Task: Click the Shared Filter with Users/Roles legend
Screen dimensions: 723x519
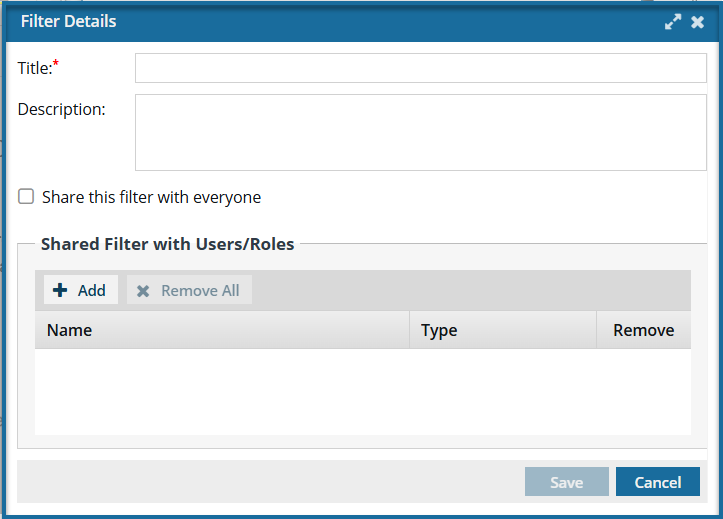Action: [167, 244]
